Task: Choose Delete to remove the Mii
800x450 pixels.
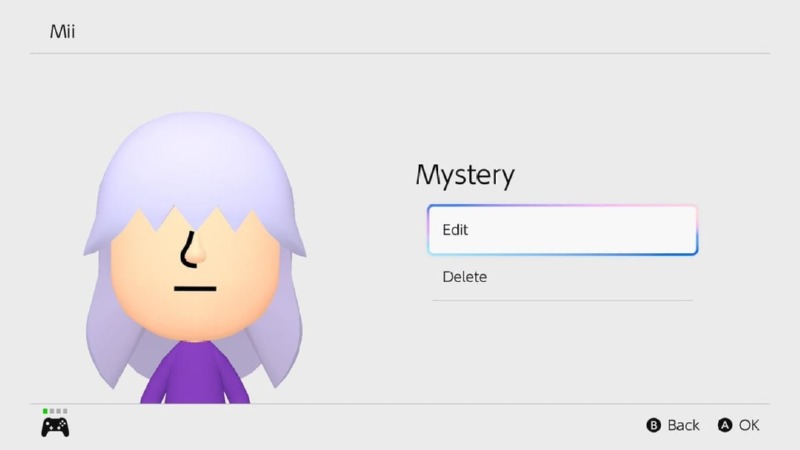Action: click(x=562, y=277)
